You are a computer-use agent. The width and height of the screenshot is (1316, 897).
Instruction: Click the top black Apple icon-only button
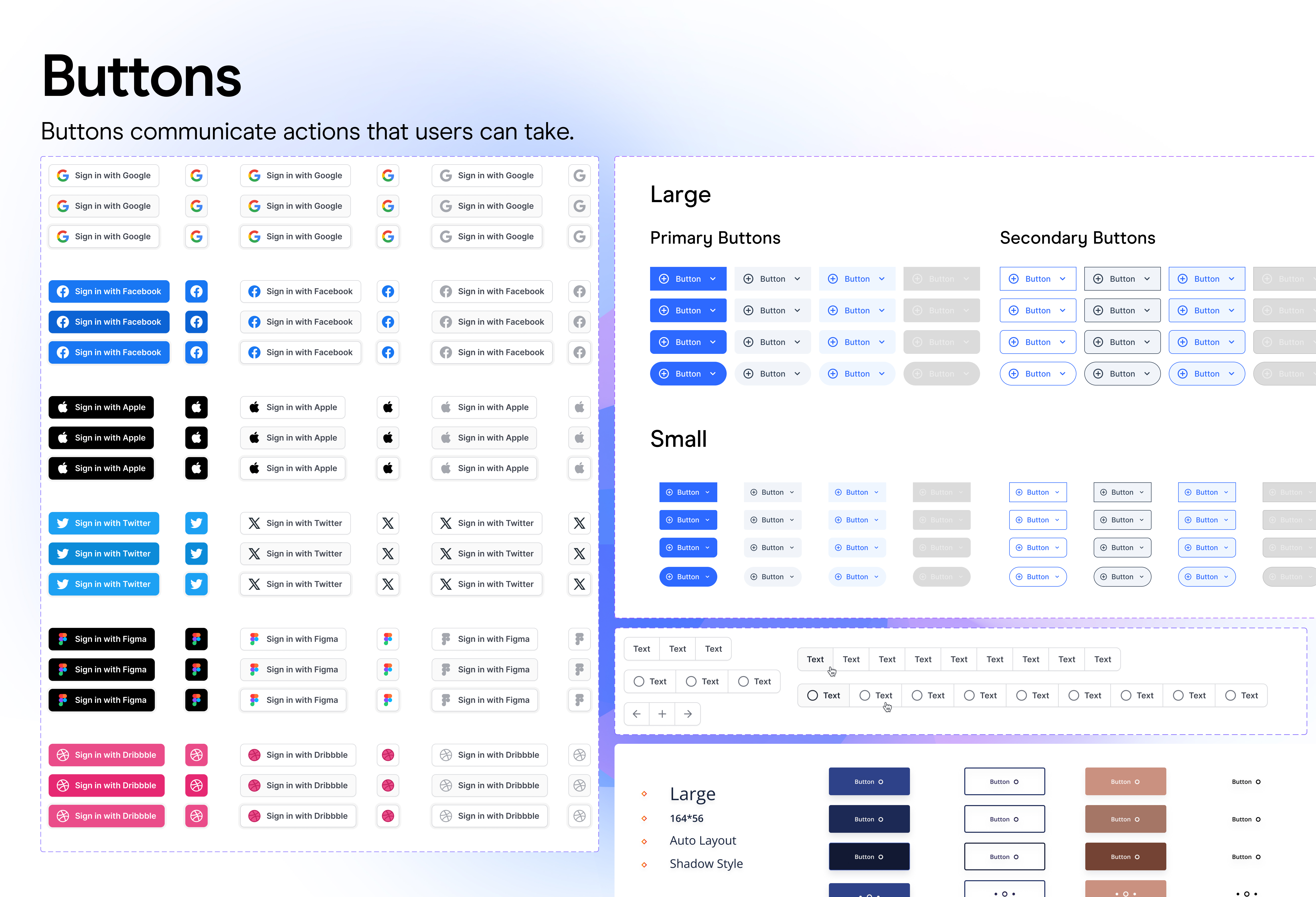[x=197, y=407]
